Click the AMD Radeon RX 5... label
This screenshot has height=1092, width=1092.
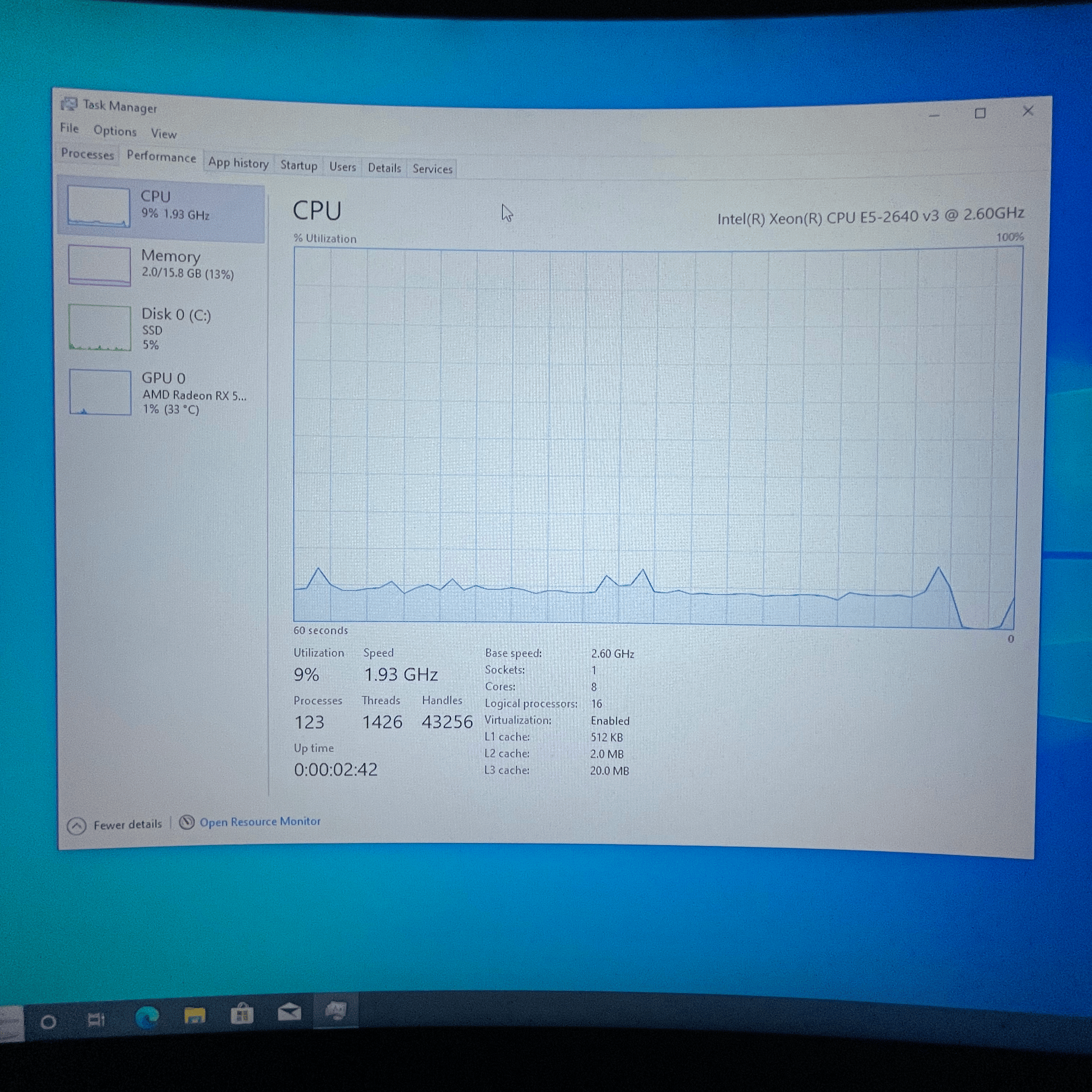(x=195, y=395)
